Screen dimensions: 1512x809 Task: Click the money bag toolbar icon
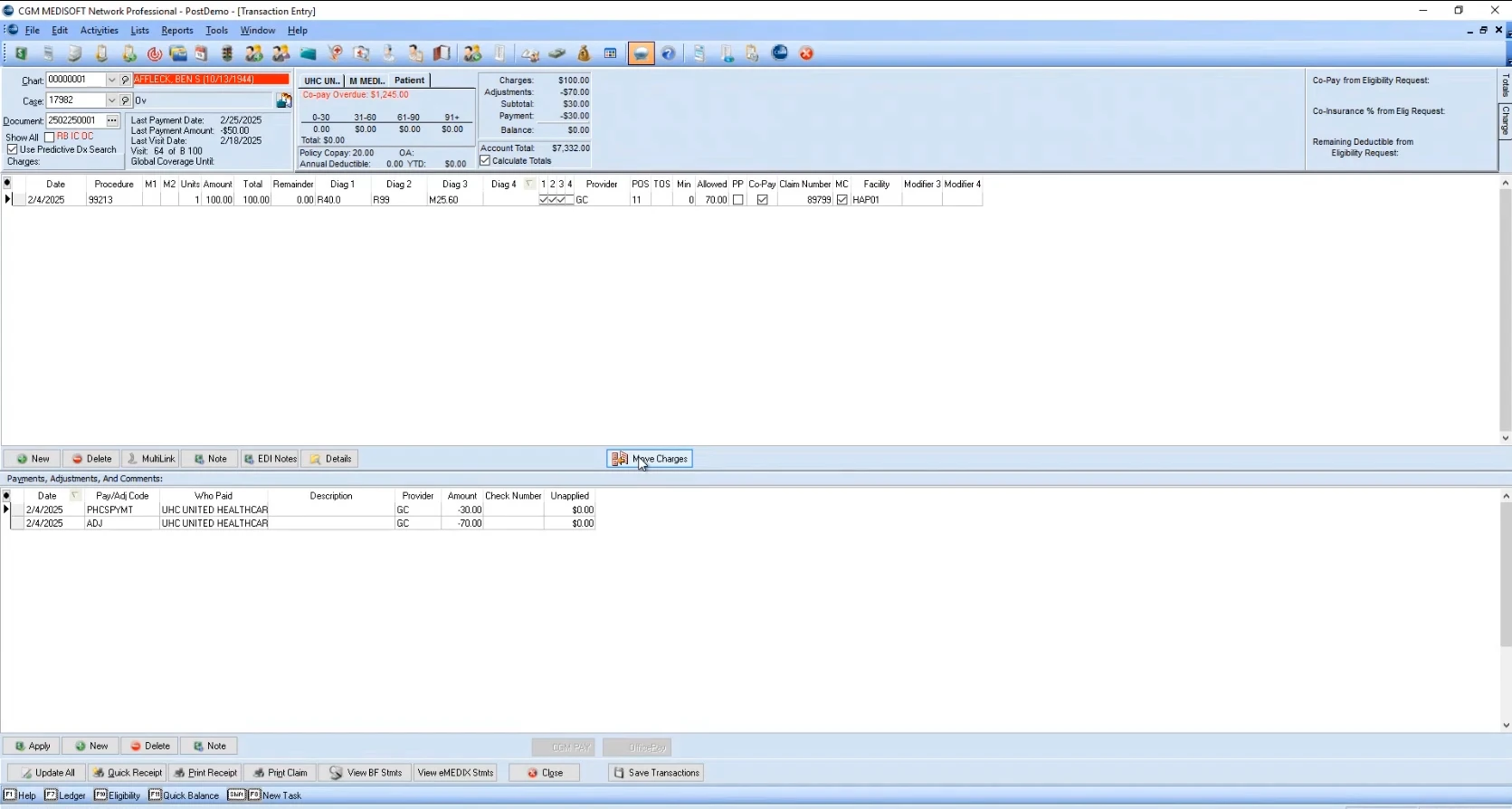[x=584, y=53]
